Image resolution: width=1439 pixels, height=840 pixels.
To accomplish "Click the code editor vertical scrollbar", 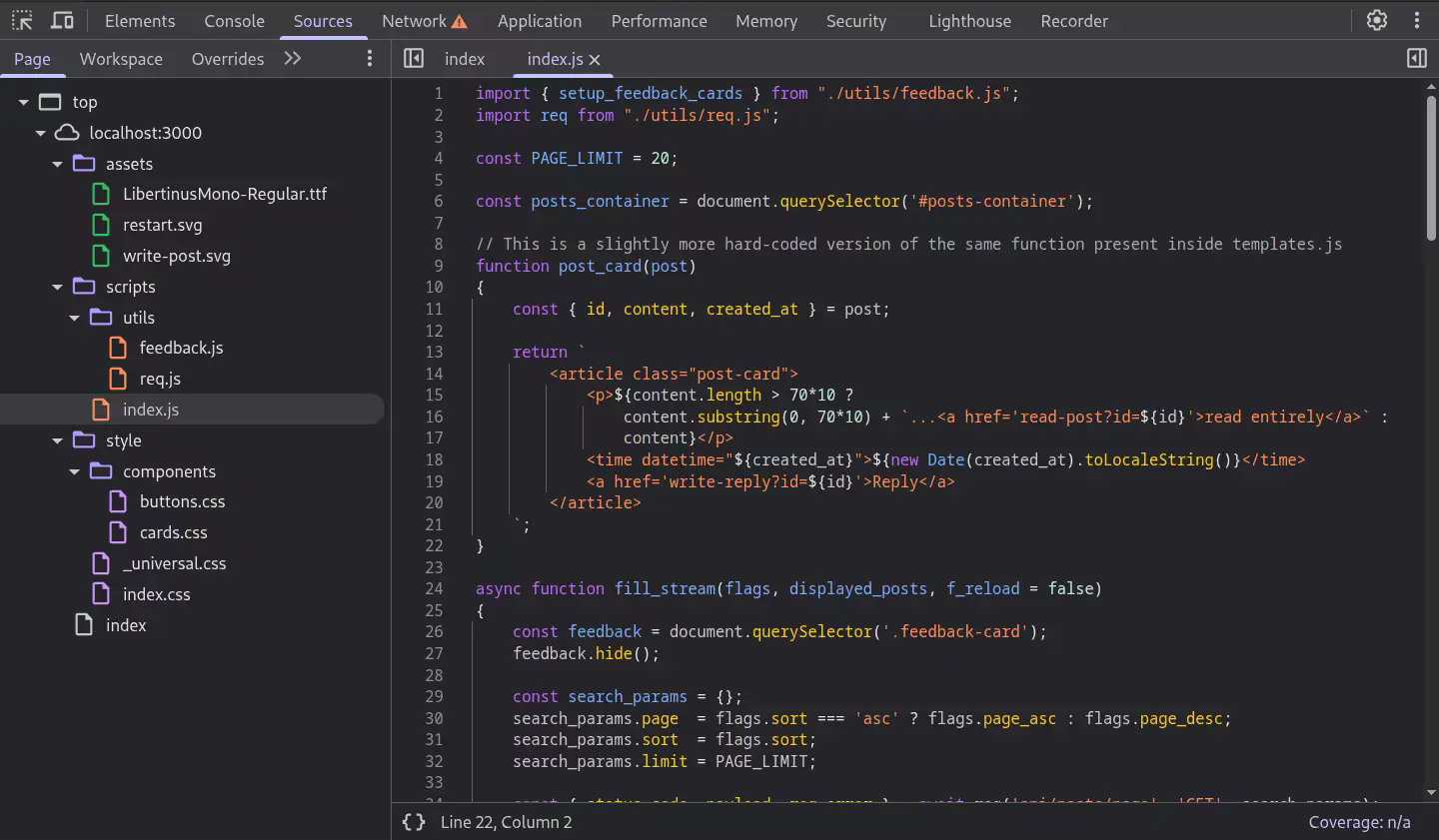I will (1431, 170).
